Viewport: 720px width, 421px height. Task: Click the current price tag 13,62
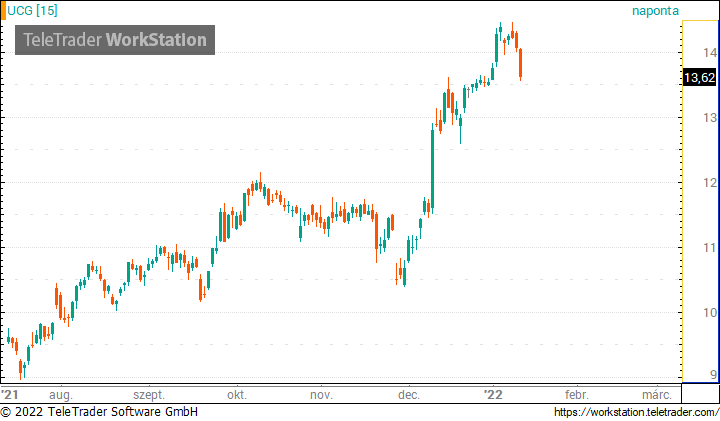point(699,78)
